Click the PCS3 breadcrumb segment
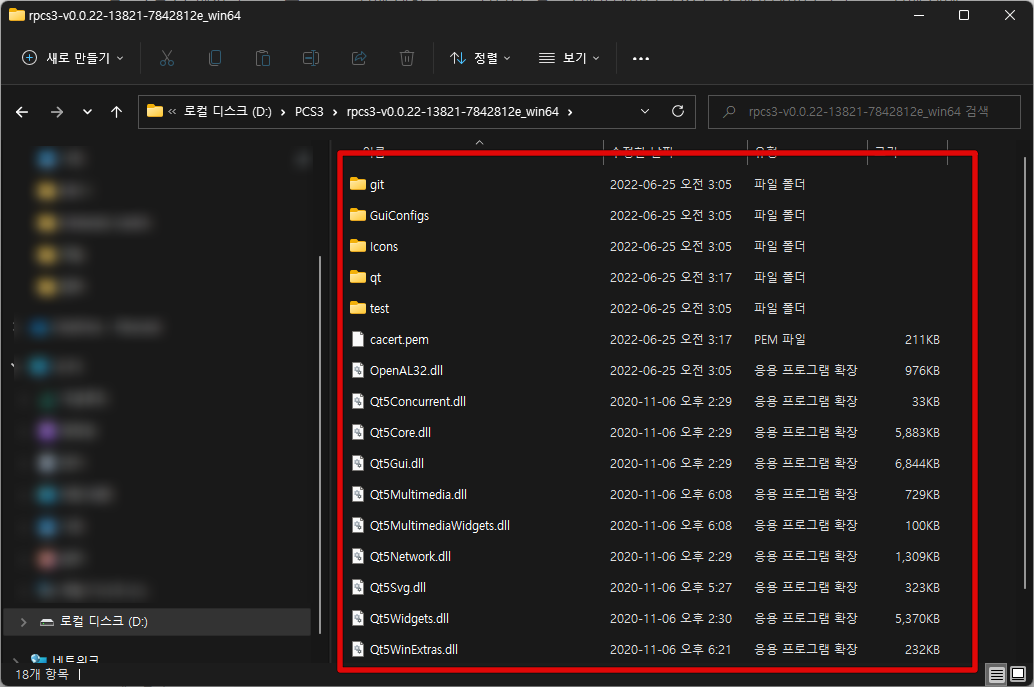The image size is (1034, 687). [309, 111]
